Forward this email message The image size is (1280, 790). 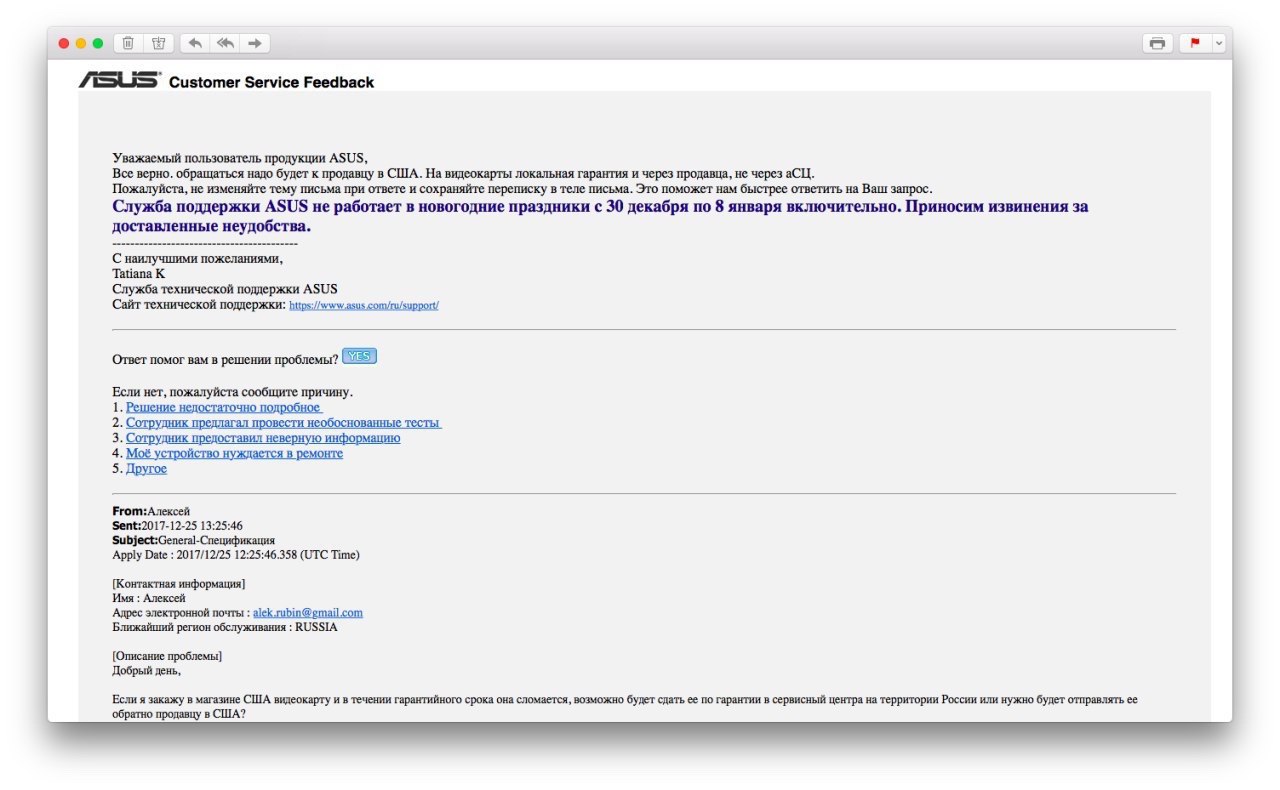click(255, 43)
